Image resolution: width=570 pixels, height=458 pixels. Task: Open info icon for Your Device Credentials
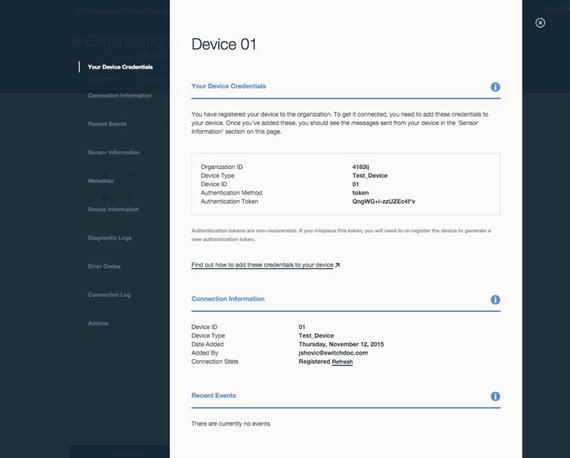pos(495,87)
